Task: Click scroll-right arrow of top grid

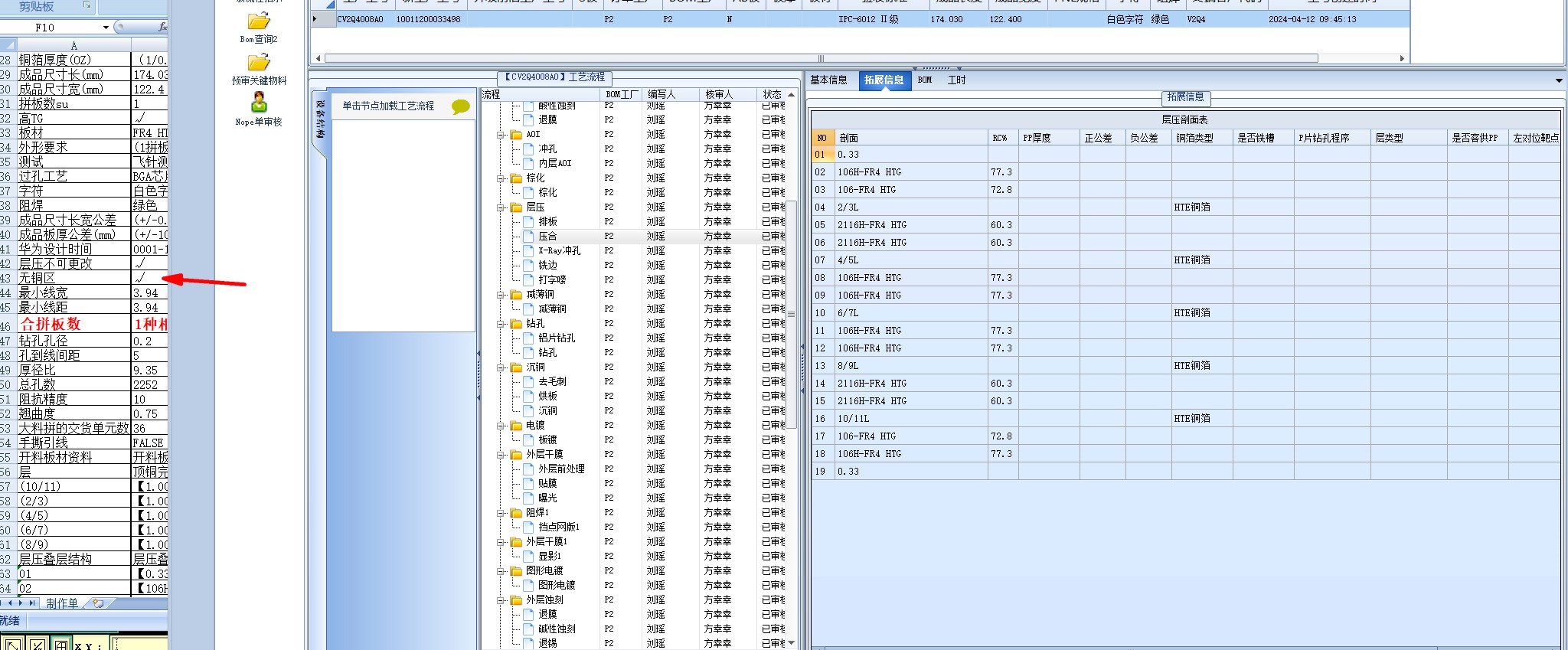Action: [1402, 58]
